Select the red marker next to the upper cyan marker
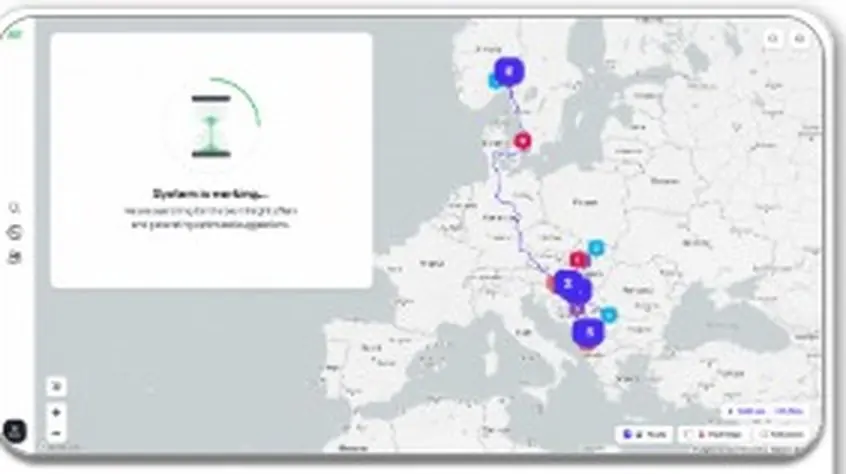 click(578, 260)
